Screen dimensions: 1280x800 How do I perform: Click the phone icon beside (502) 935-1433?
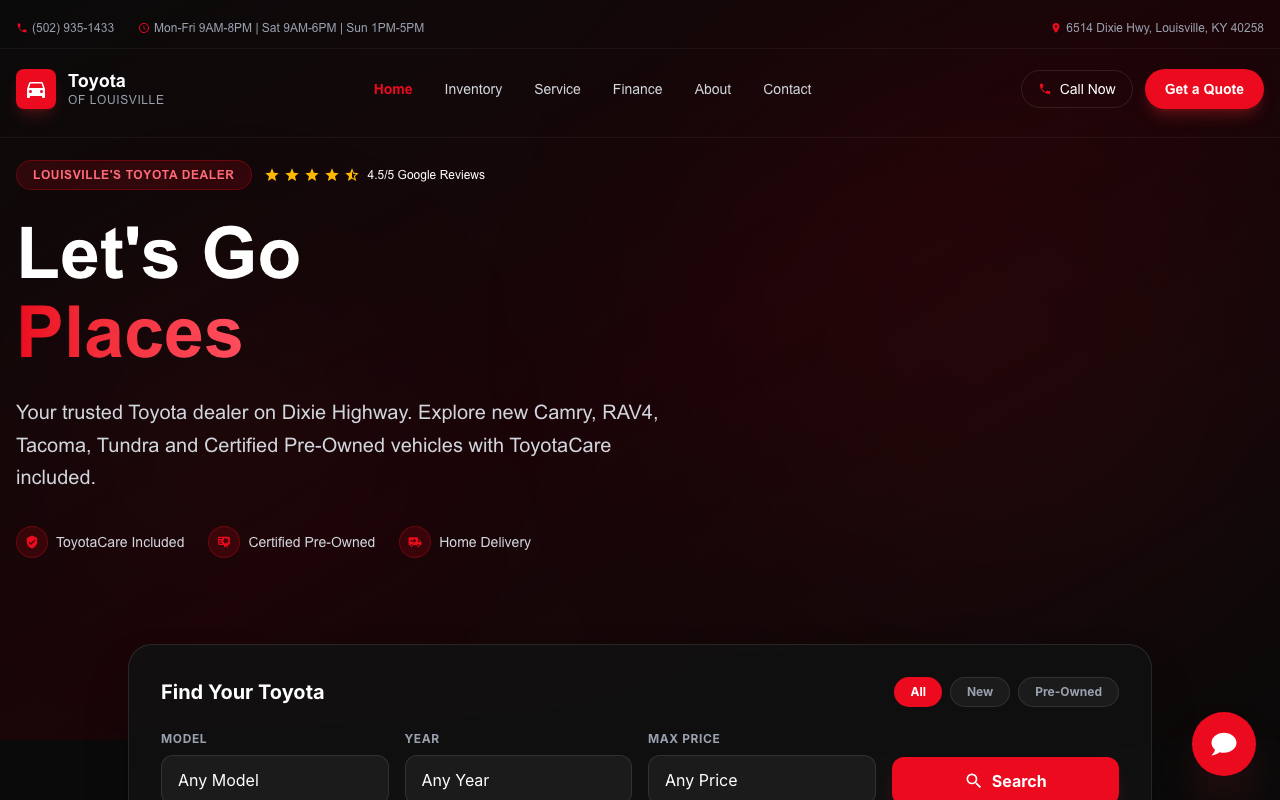22,28
